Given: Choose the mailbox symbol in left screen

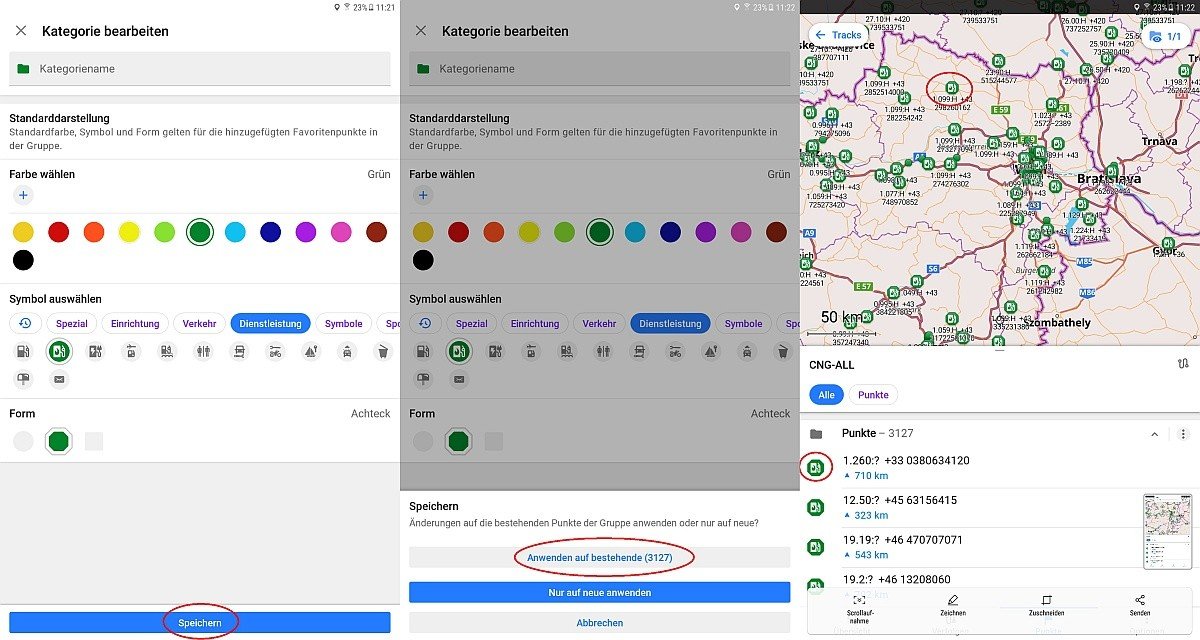Looking at the screenshot, I should click(x=23, y=379).
